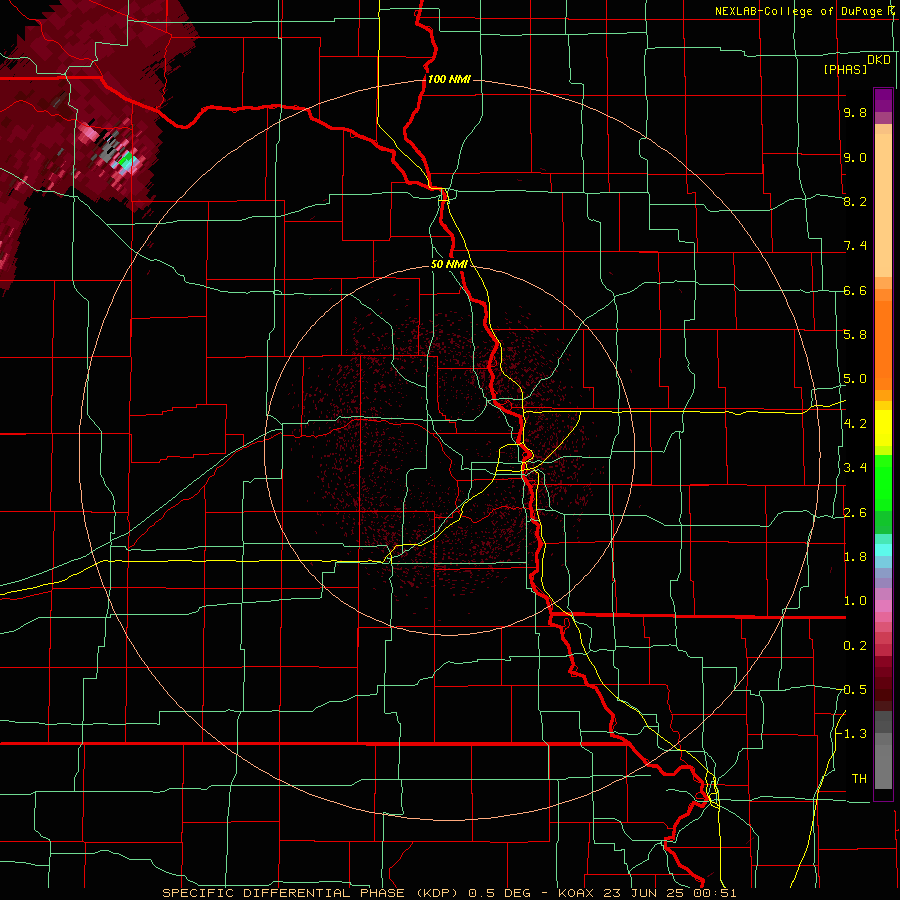
Task: Click the KOAX 23 JUN 25 00:51 timestamp
Action: (647, 893)
